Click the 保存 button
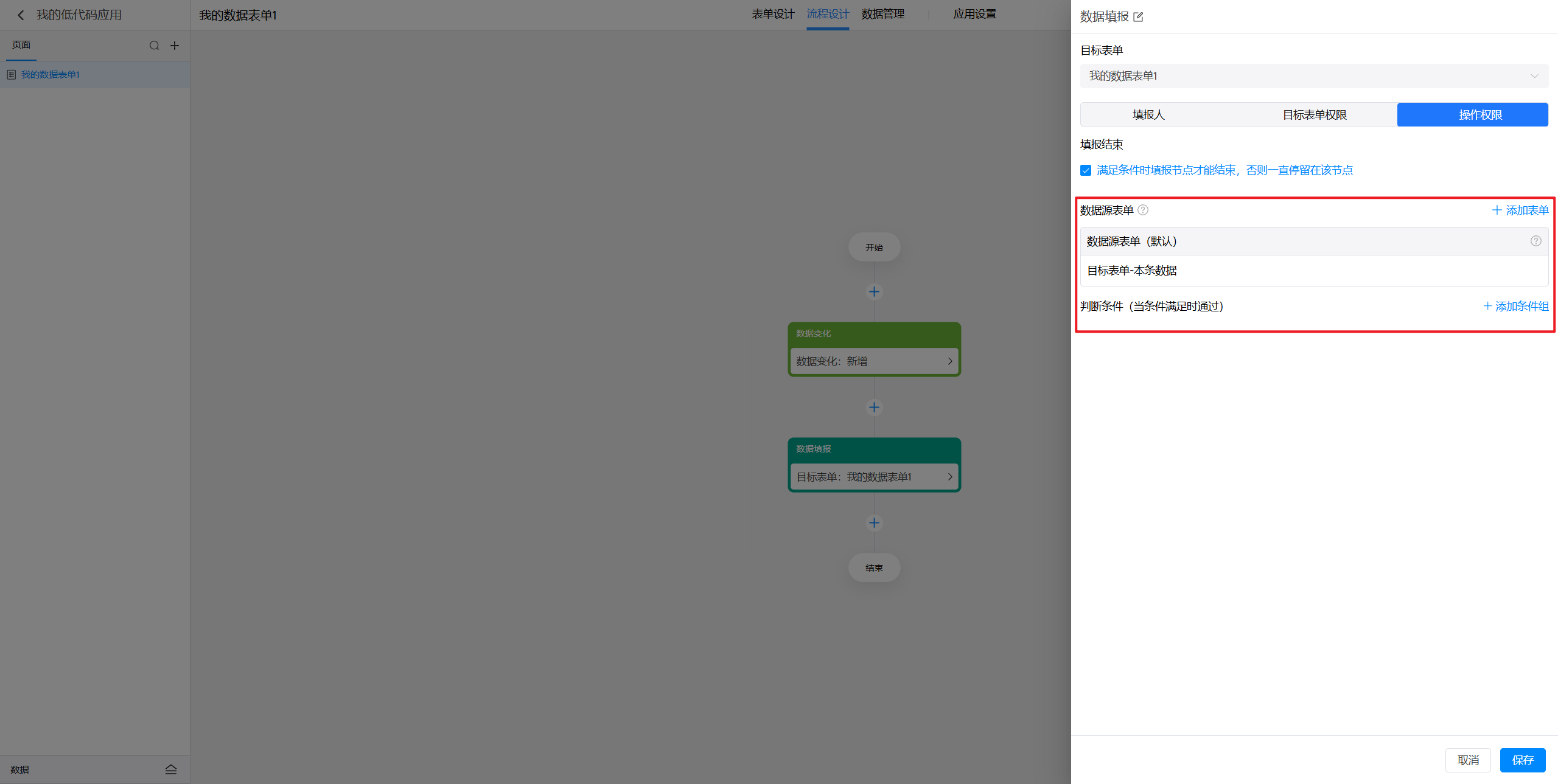Viewport: 1558px width, 784px height. pos(1522,760)
